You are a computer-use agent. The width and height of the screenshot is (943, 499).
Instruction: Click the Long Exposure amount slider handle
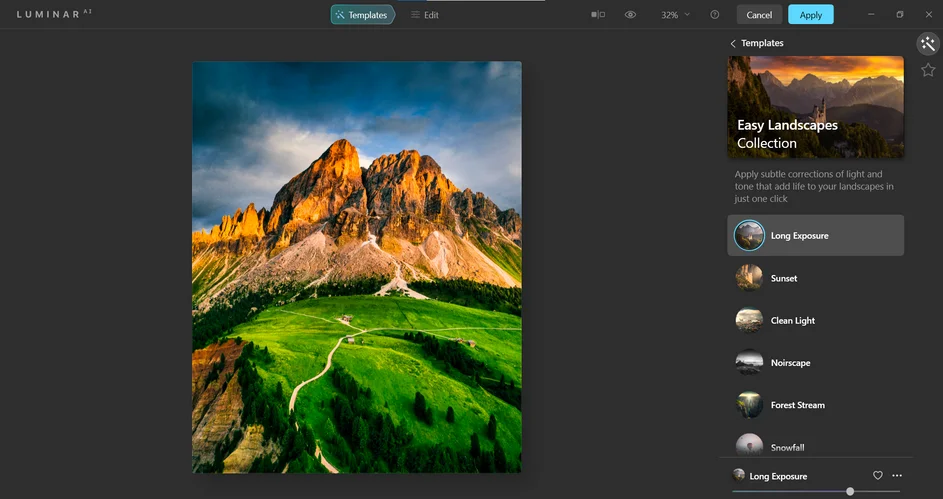(x=850, y=491)
